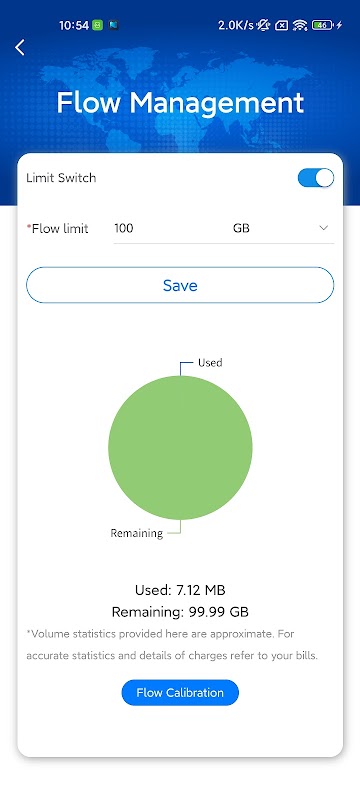Tap the battery indicator icon
This screenshot has height=800, width=360.
pos(322,25)
